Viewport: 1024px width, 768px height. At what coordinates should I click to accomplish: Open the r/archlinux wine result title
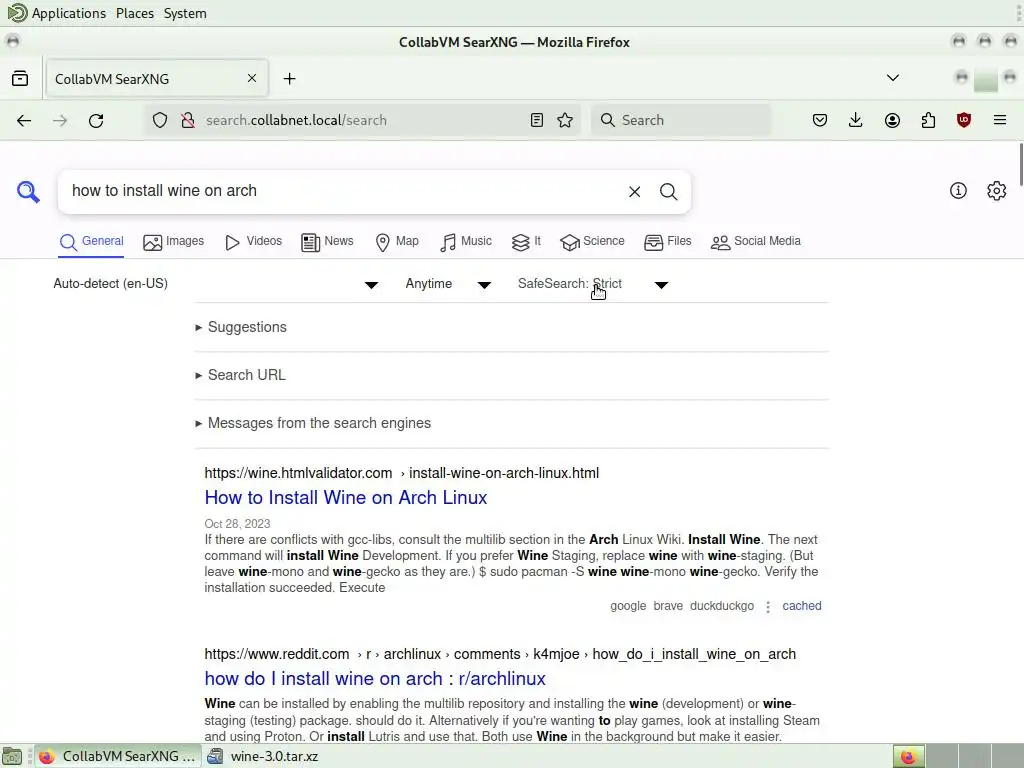pyautogui.click(x=375, y=679)
